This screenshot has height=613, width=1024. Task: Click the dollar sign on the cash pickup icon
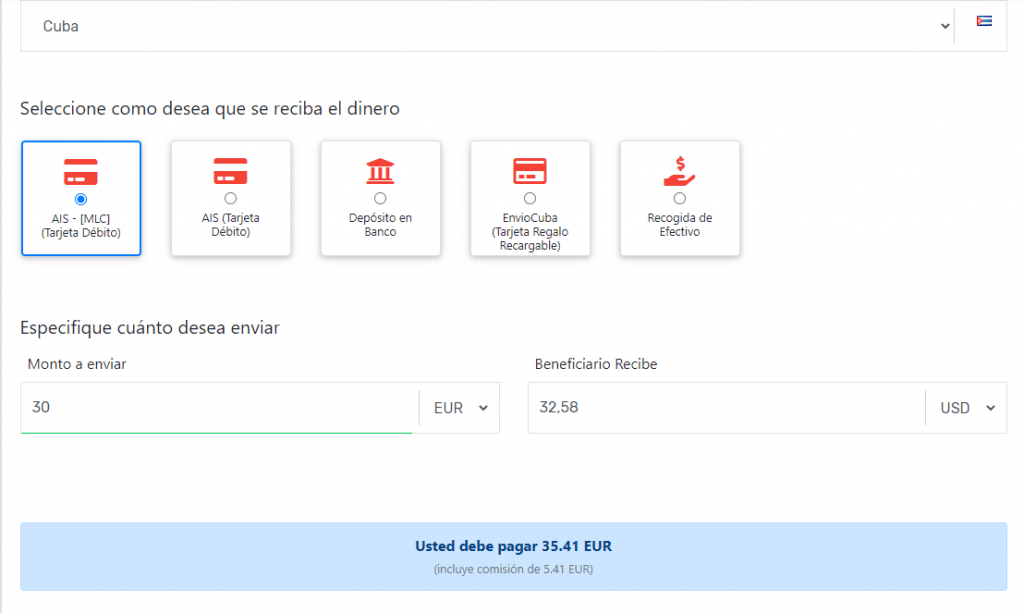[680, 163]
